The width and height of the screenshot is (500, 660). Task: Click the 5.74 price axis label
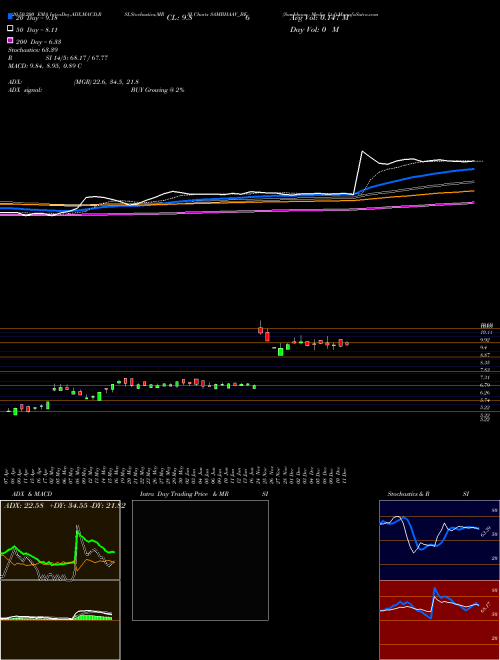(484, 400)
